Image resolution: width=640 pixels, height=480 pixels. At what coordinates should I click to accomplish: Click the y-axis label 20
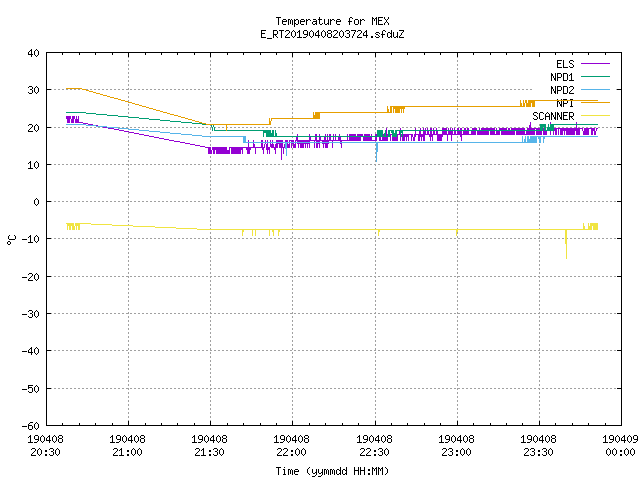pyautogui.click(x=33, y=127)
